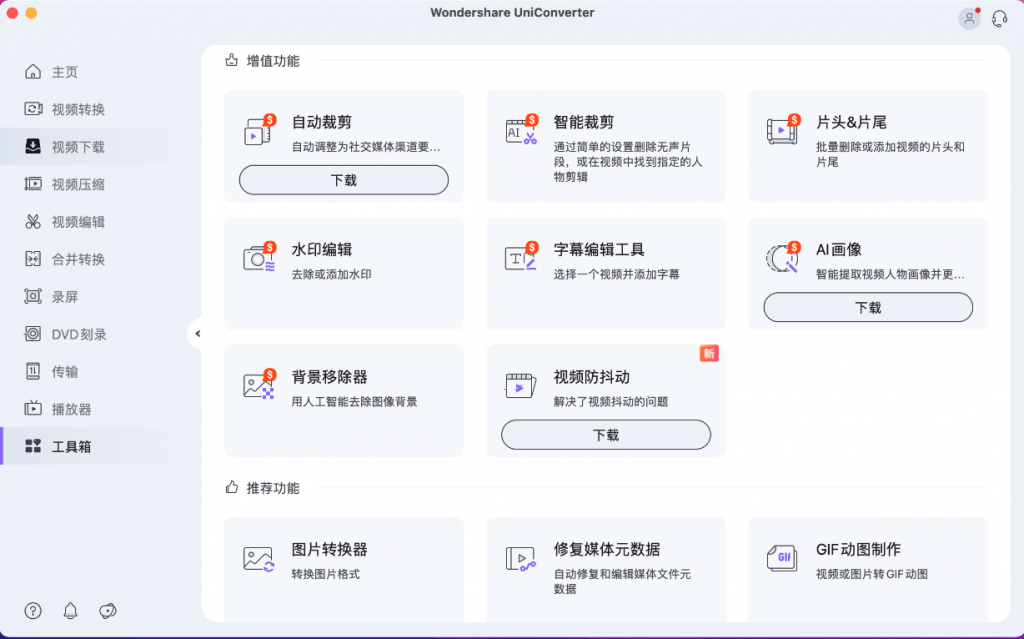Click 下载 on the AI画像 card
The height and width of the screenshot is (639, 1024).
tap(867, 307)
